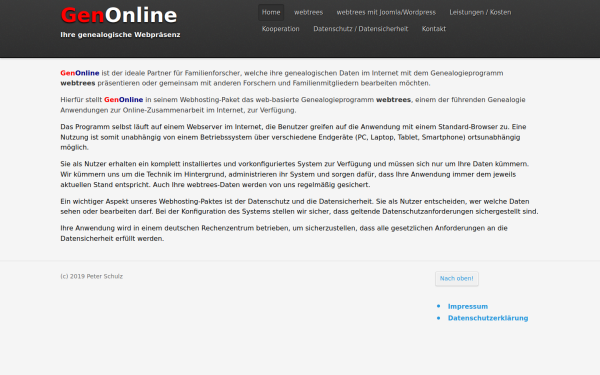Click the bold word webtrees after 'Genealogieprogramm'
Viewport: 600px width, 375px height.
(x=393, y=100)
